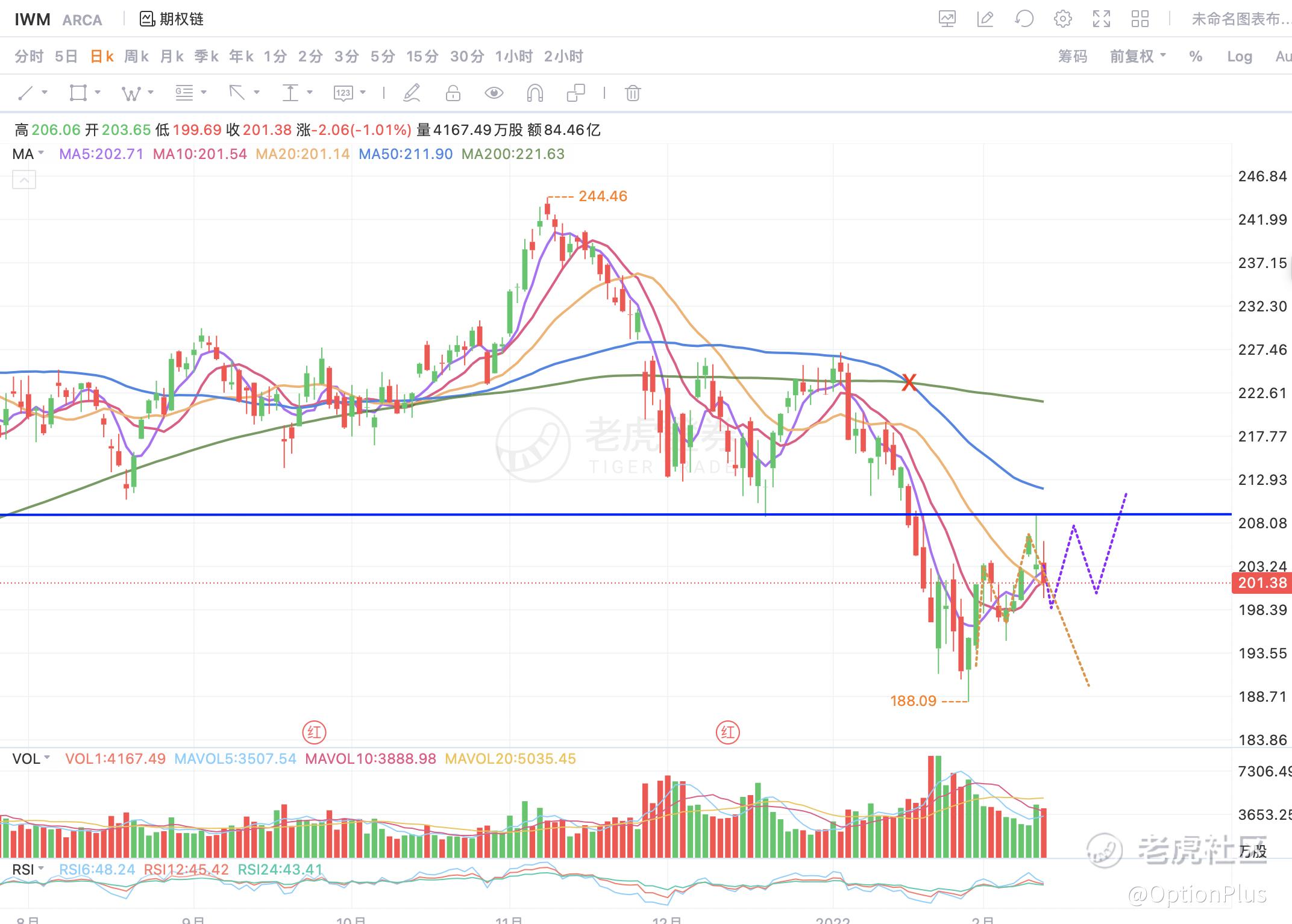Click the refresh reset chart icon
Screen dimensions: 1292x924
pos(1024,19)
